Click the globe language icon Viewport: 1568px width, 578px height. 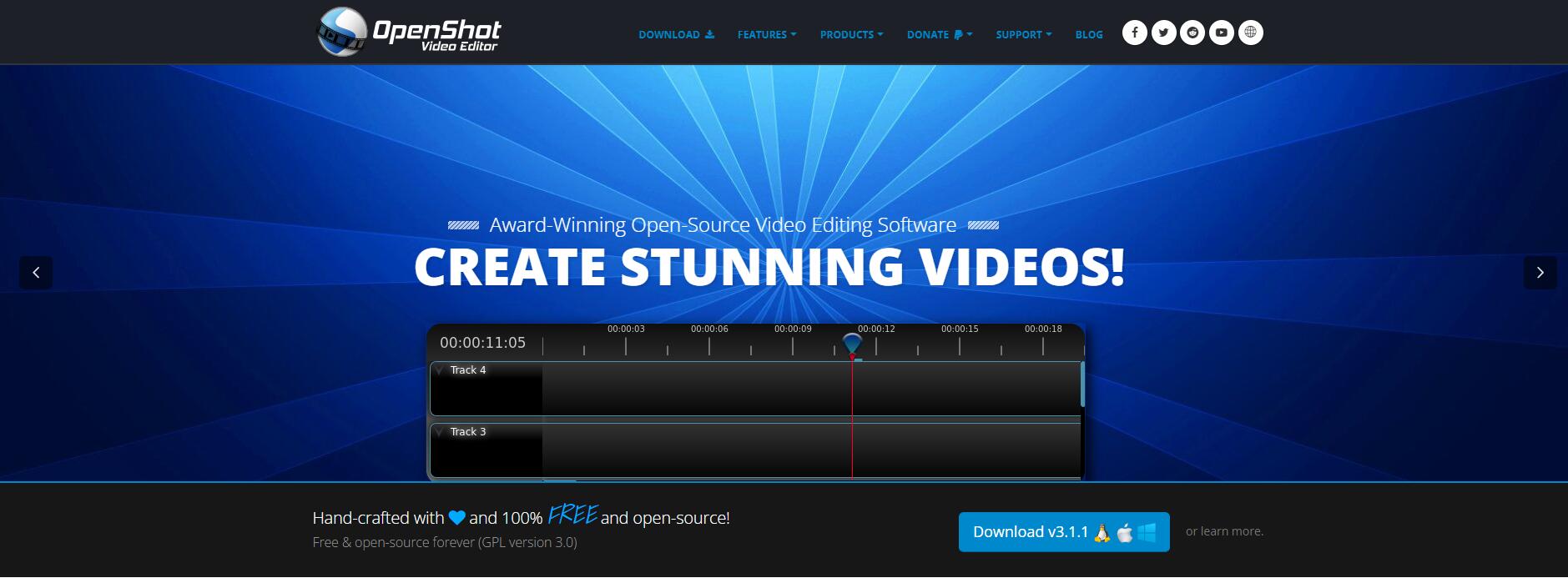click(x=1250, y=33)
